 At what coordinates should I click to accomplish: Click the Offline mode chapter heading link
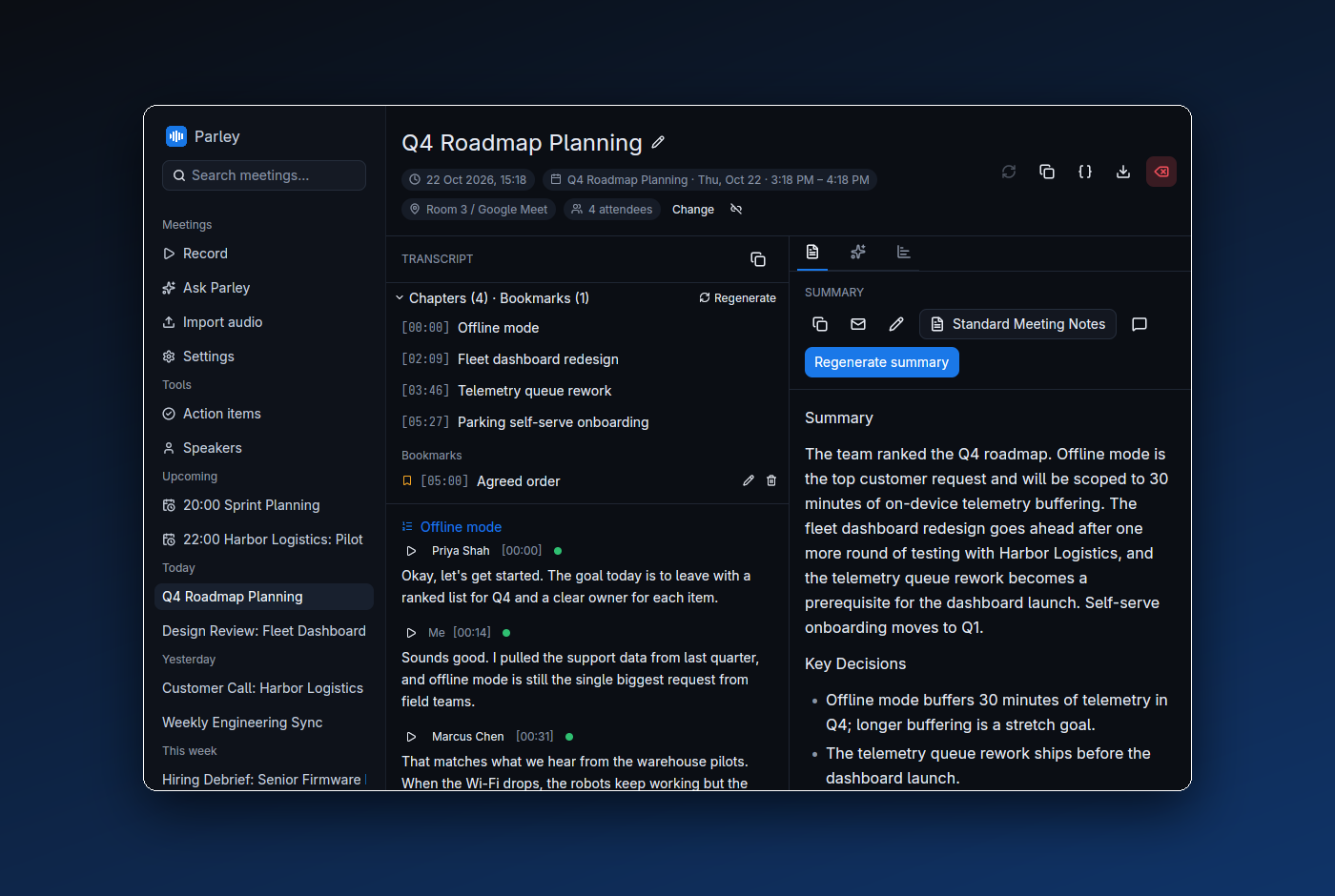pyautogui.click(x=461, y=527)
